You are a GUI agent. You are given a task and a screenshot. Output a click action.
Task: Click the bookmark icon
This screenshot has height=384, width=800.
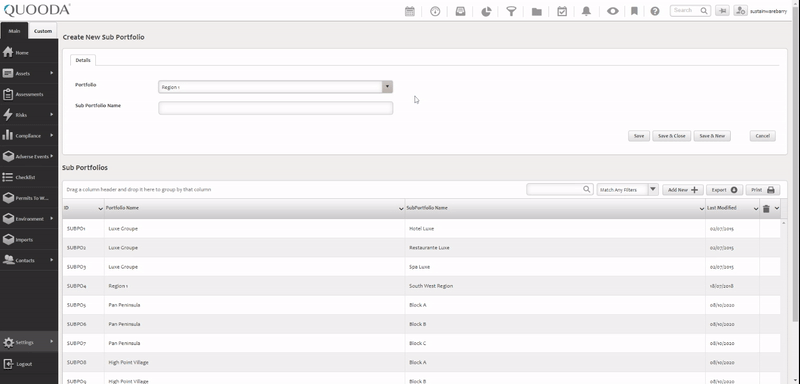[x=634, y=11]
